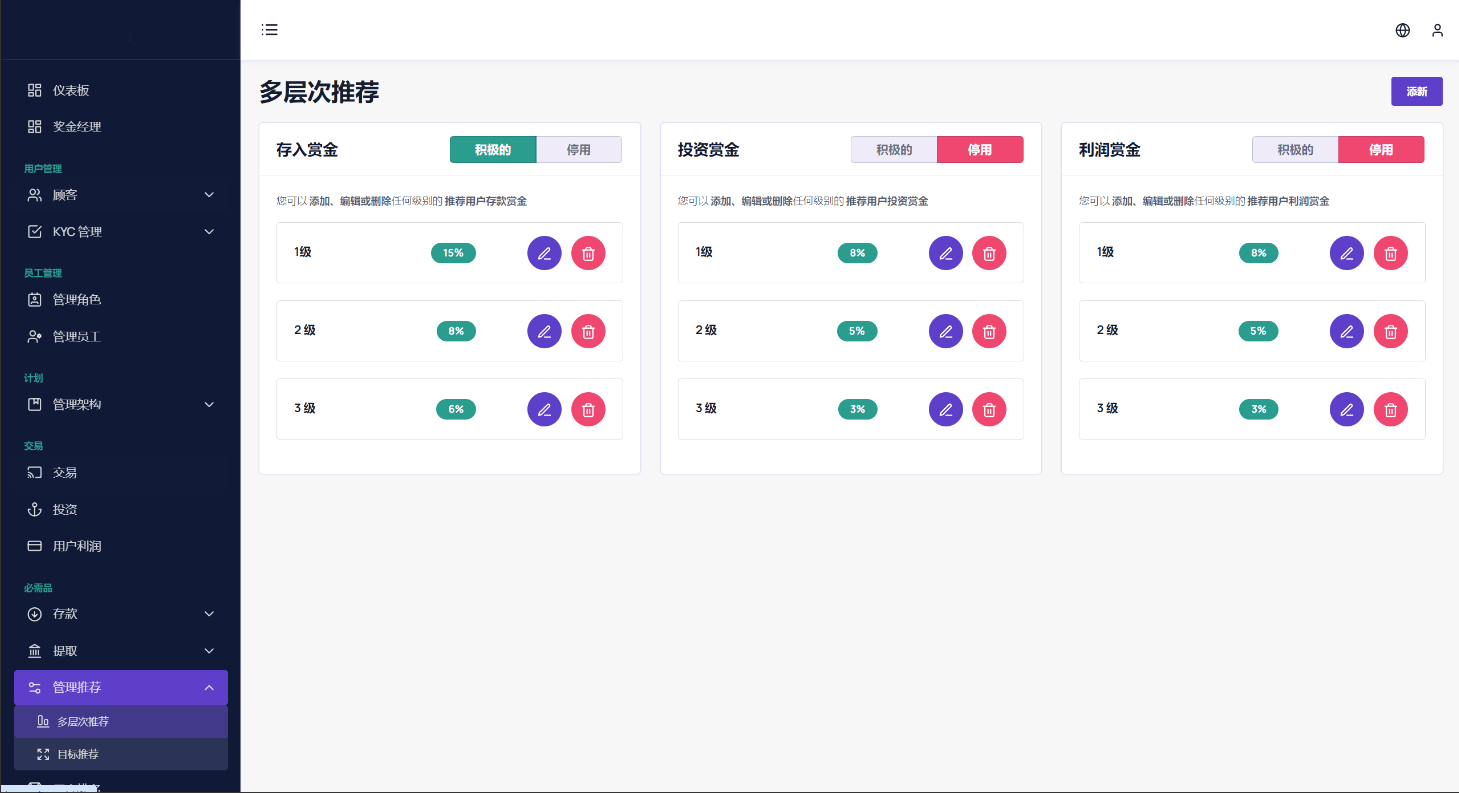Set 利润赏金 to 停用 (disabled)

tap(1381, 150)
